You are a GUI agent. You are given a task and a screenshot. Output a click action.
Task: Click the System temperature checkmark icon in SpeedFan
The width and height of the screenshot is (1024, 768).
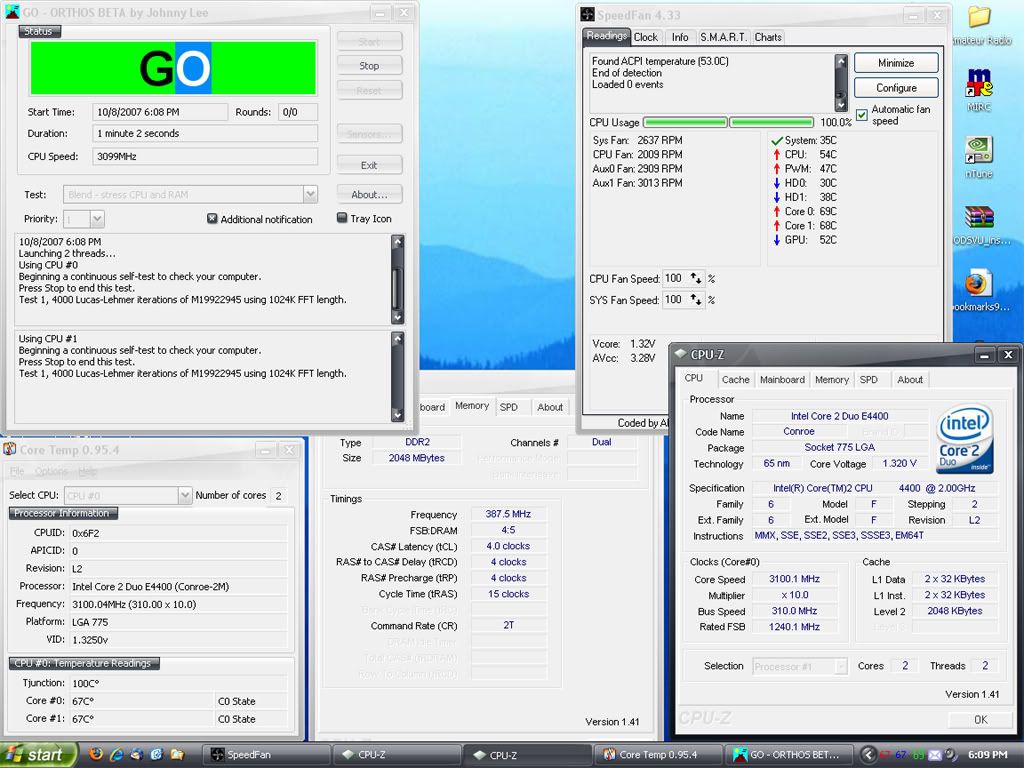(x=776, y=140)
